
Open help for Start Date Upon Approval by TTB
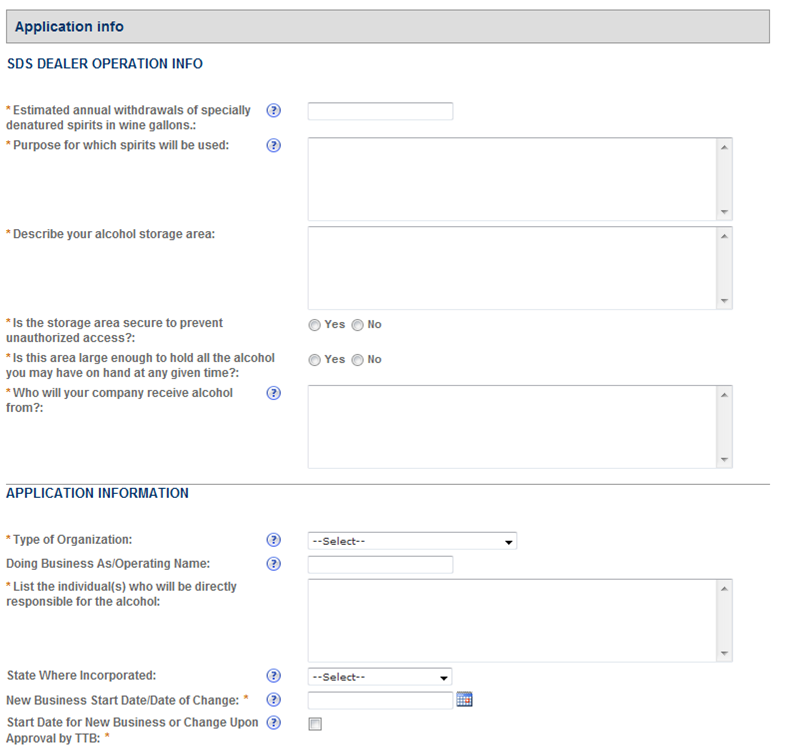coord(273,723)
